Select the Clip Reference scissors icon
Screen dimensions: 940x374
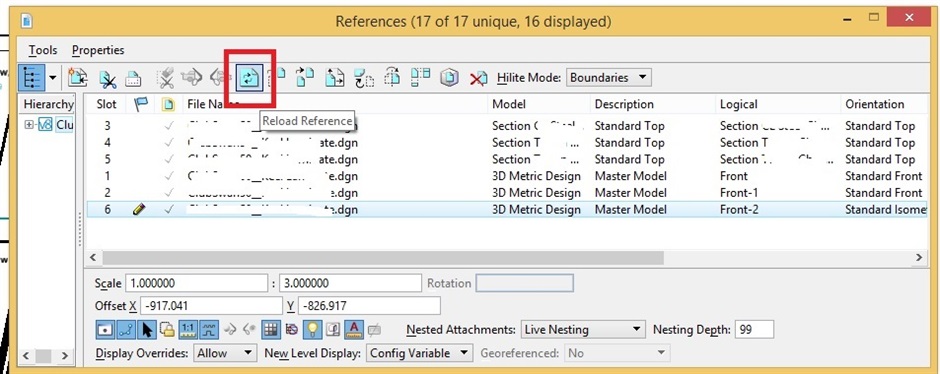pyautogui.click(x=108, y=79)
